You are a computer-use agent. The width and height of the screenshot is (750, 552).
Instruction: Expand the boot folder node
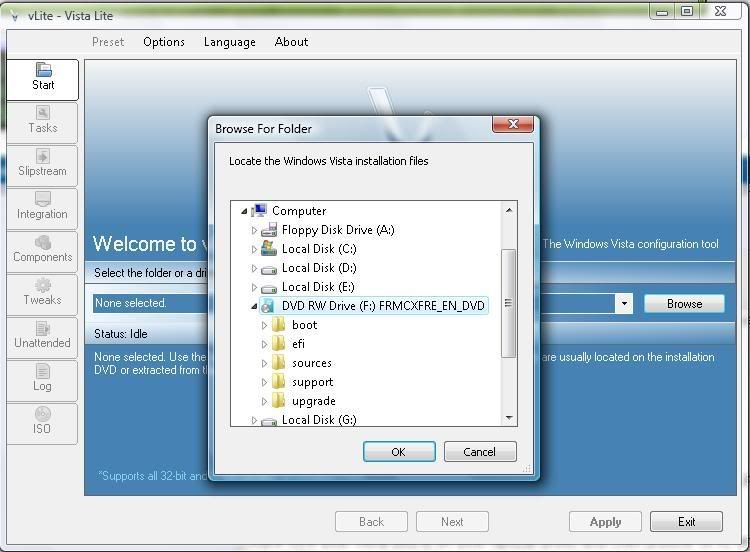pos(264,325)
